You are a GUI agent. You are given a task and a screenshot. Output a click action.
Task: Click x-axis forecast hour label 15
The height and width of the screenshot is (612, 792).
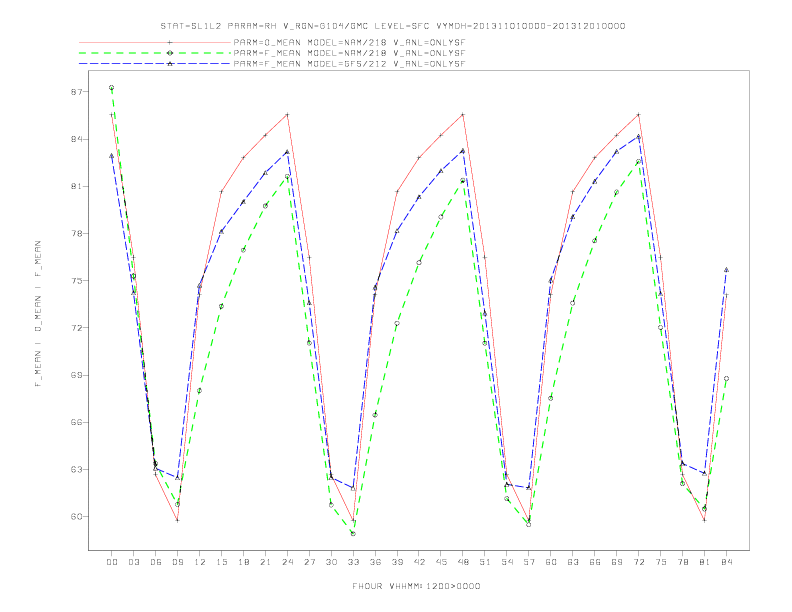click(x=221, y=562)
